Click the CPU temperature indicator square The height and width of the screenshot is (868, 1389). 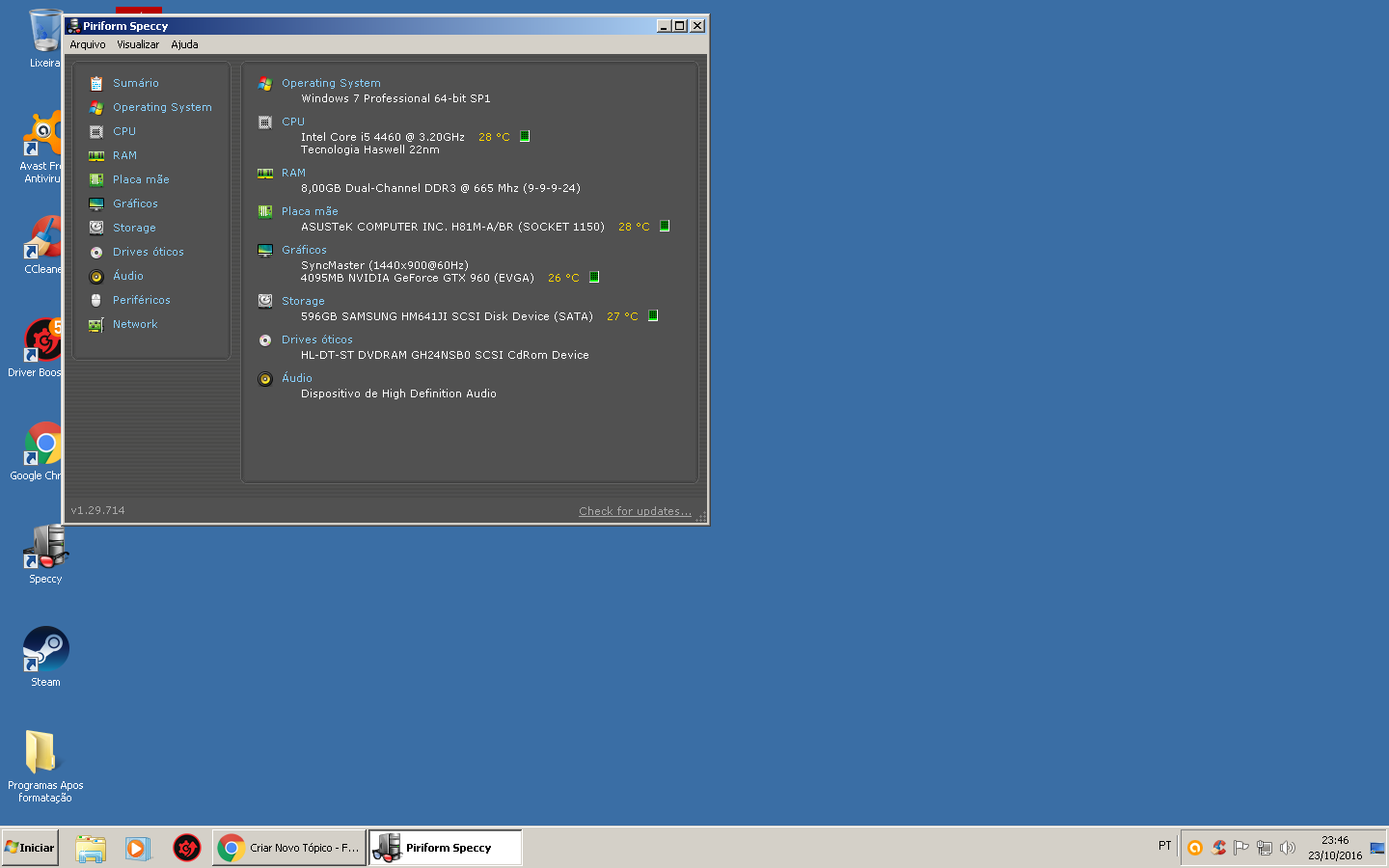tap(525, 136)
